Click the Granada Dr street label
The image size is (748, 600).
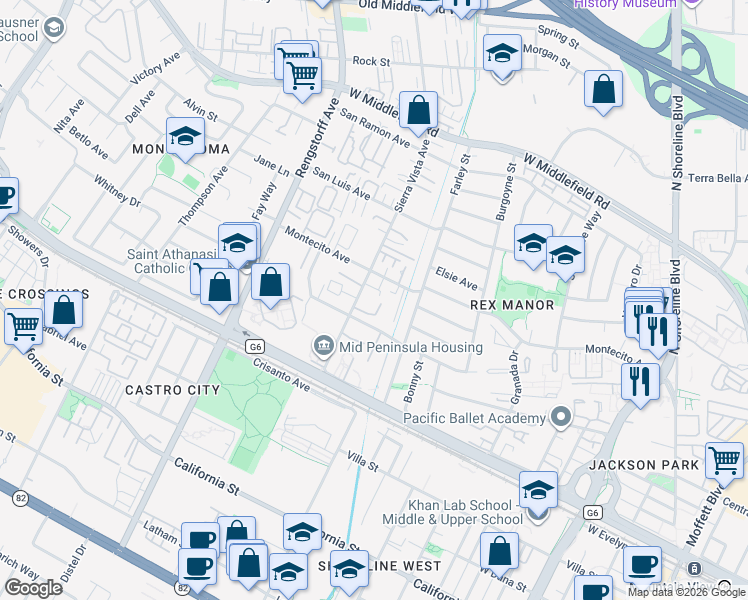(x=515, y=378)
